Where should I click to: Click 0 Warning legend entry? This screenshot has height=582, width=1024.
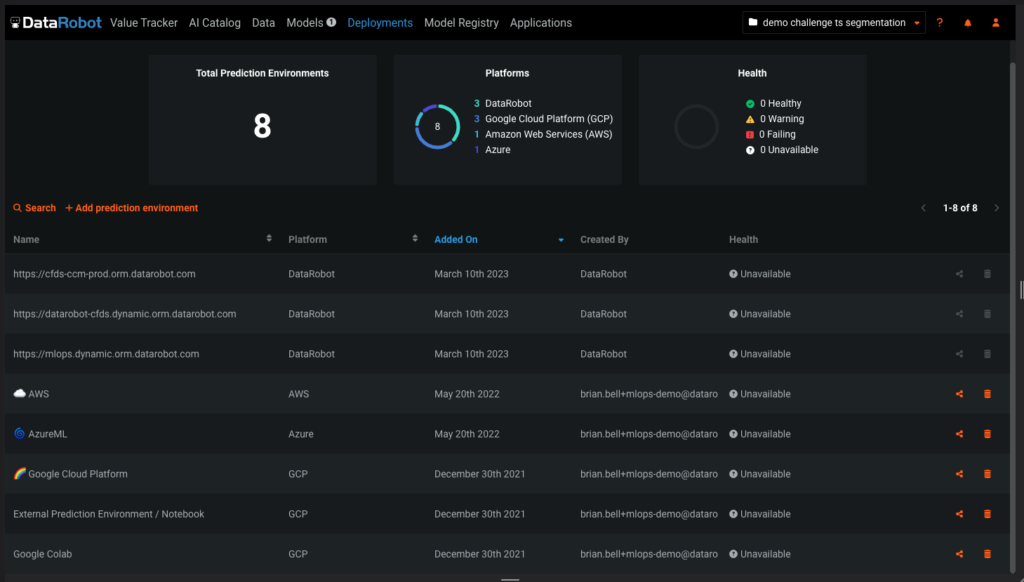(775, 119)
